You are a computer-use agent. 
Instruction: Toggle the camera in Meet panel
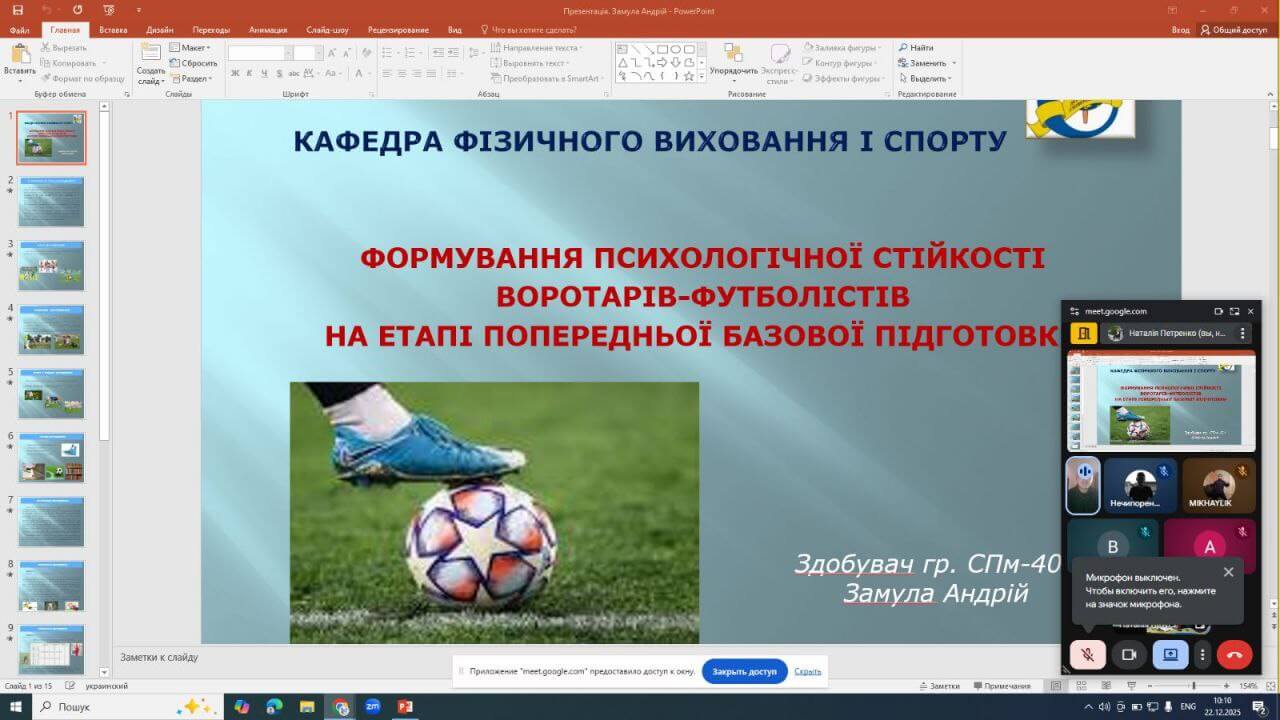(1129, 654)
